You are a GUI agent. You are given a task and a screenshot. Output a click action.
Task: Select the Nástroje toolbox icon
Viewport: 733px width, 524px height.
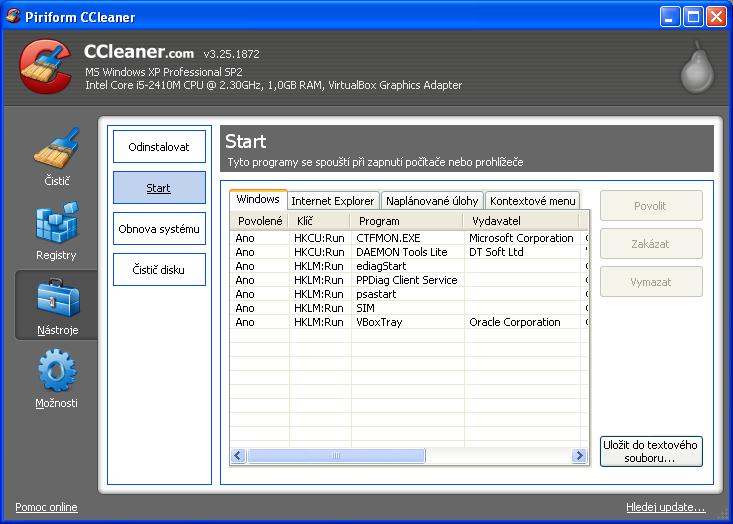(x=57, y=300)
